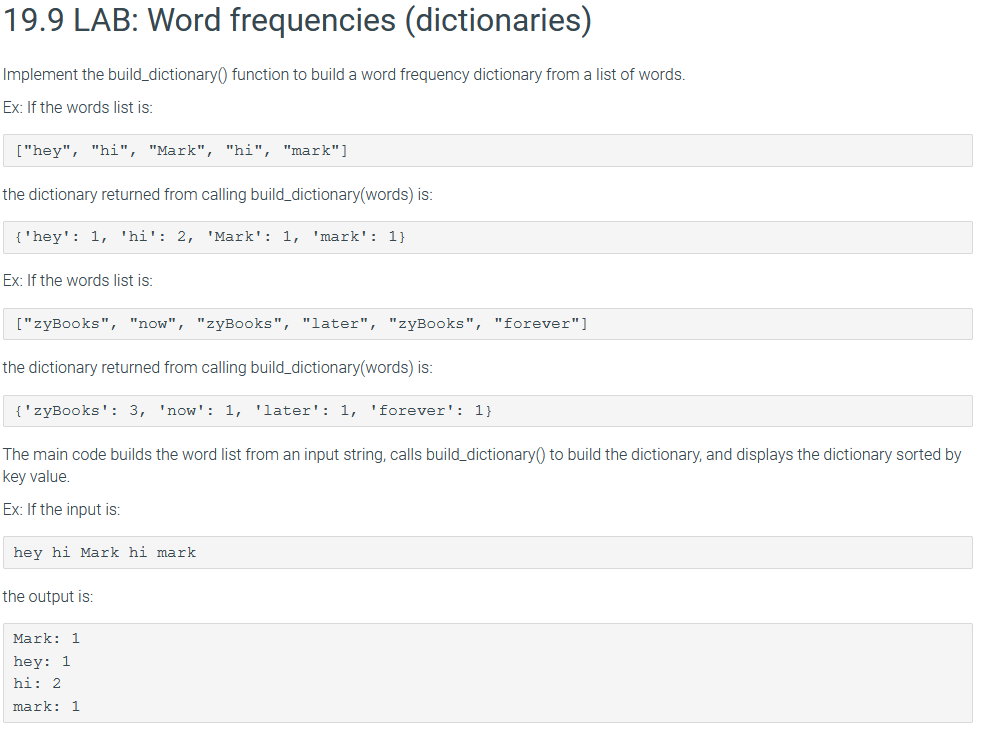
Task: Click the 'hey hi Mark hi mark' input box
Action: pyautogui.click(x=488, y=553)
